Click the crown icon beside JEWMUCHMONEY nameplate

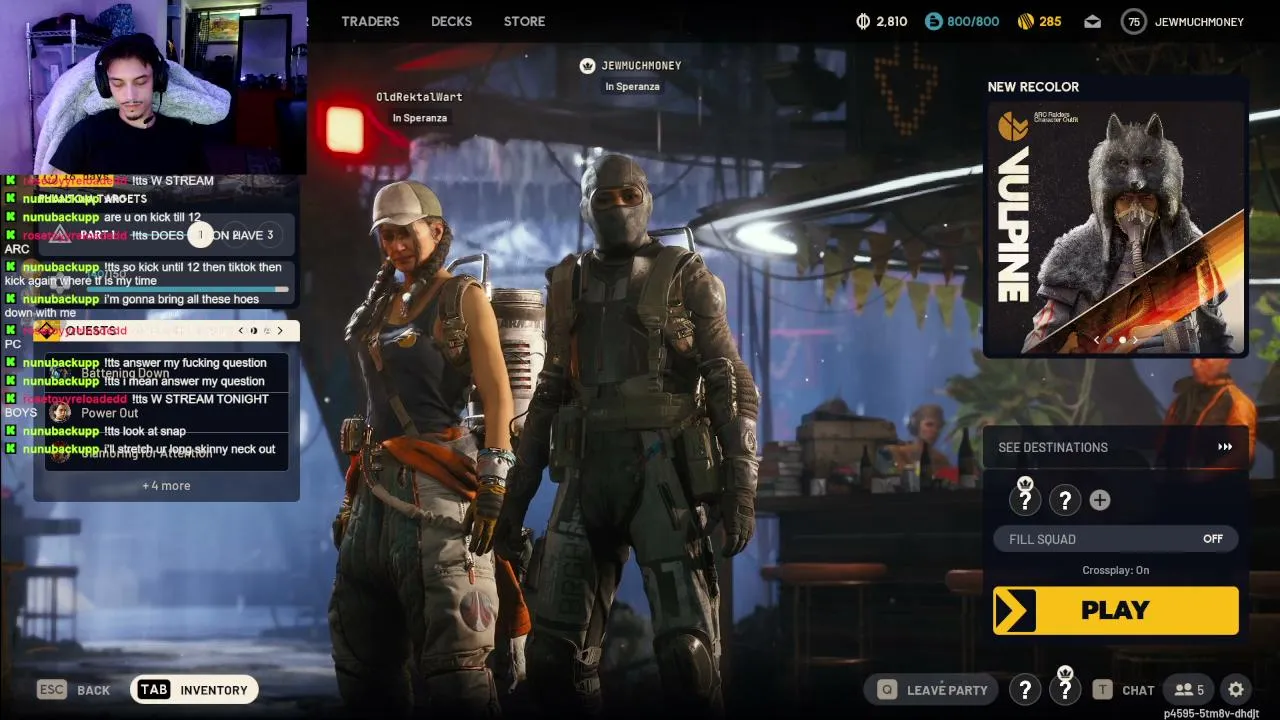click(588, 66)
